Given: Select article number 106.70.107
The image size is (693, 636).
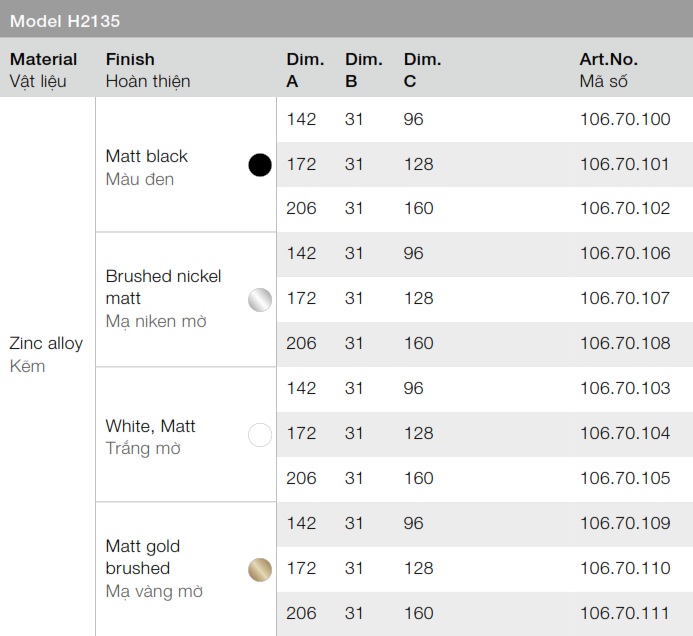Looking at the screenshot, I should pos(625,299).
